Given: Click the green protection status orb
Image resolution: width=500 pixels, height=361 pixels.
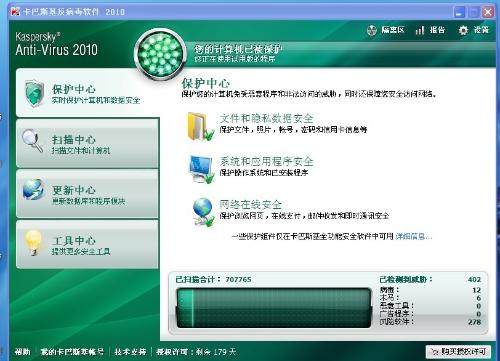Looking at the screenshot, I should [x=160, y=54].
